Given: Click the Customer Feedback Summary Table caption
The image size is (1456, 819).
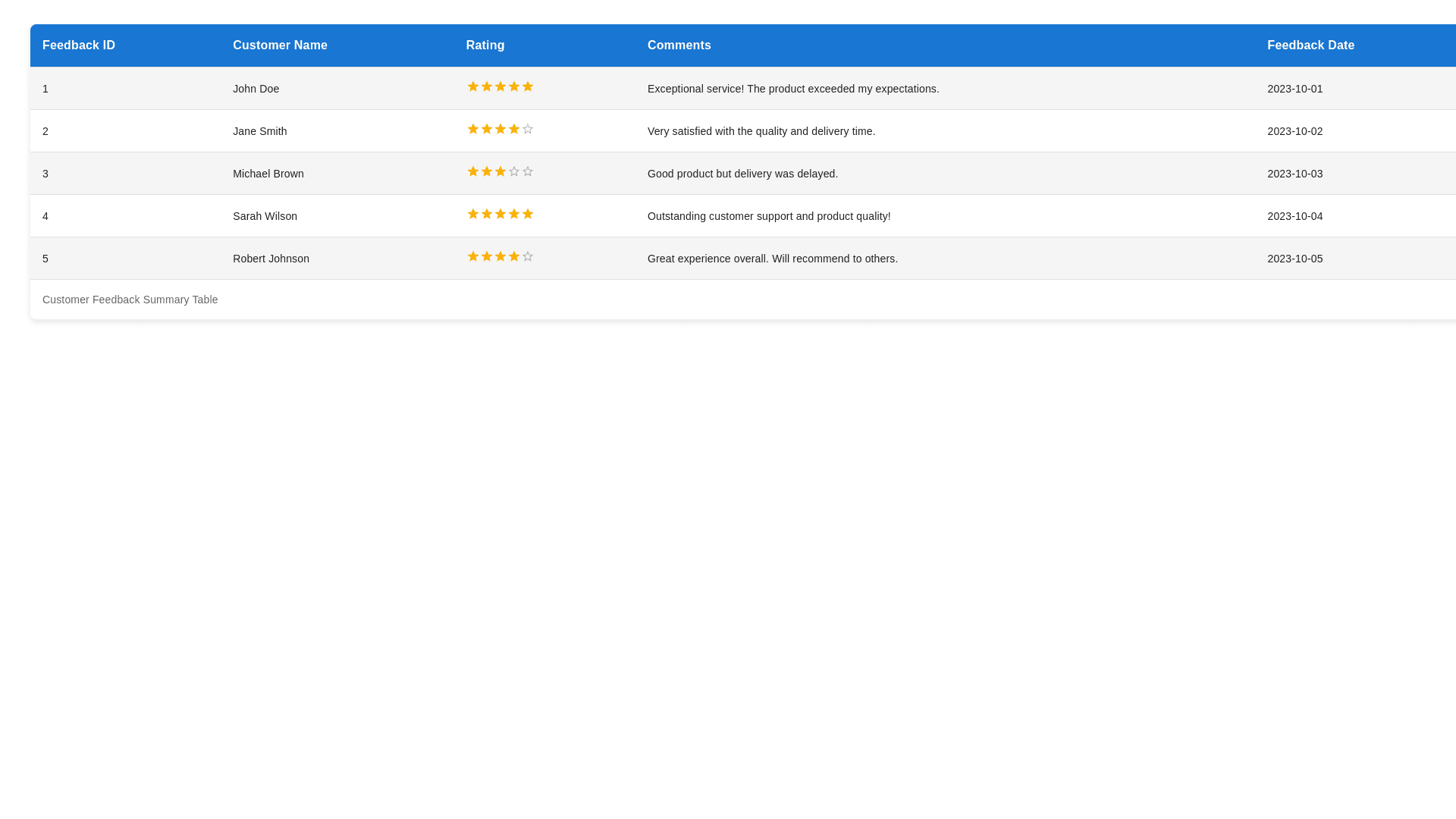Looking at the screenshot, I should pos(130,300).
